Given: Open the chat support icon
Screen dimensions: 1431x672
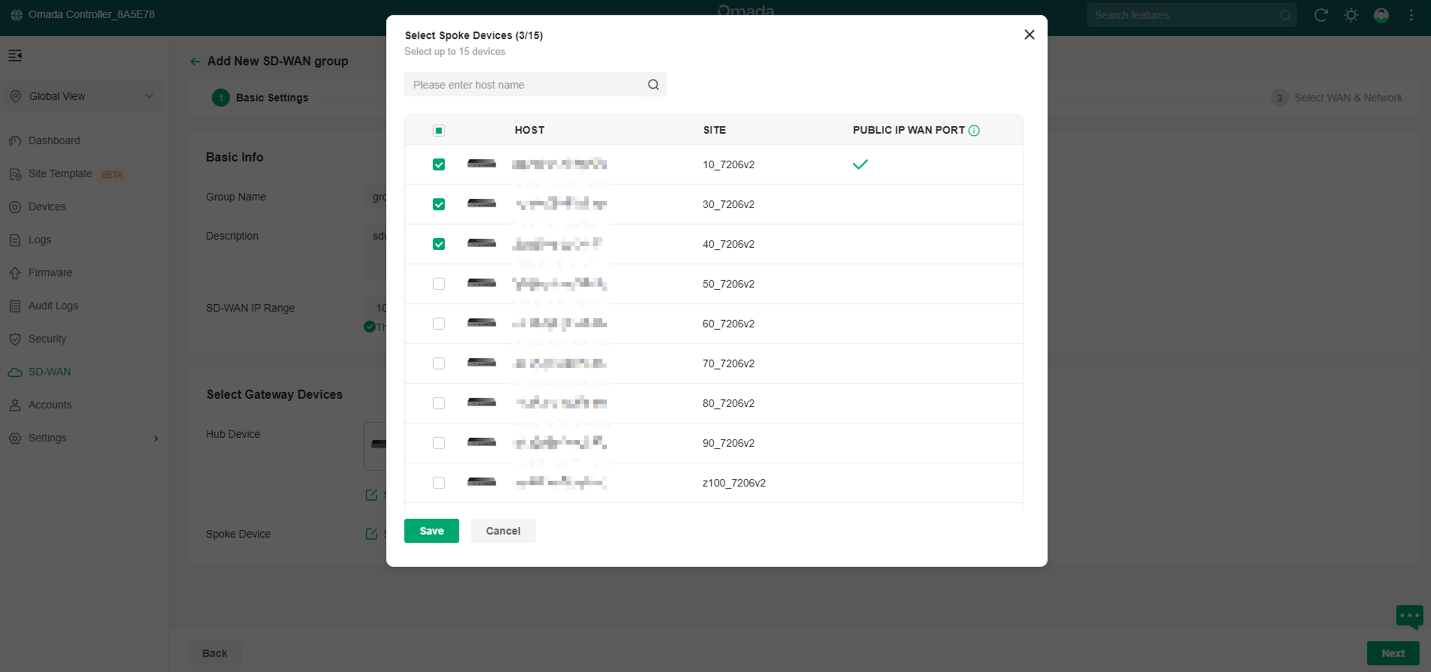Looking at the screenshot, I should coord(1409,616).
